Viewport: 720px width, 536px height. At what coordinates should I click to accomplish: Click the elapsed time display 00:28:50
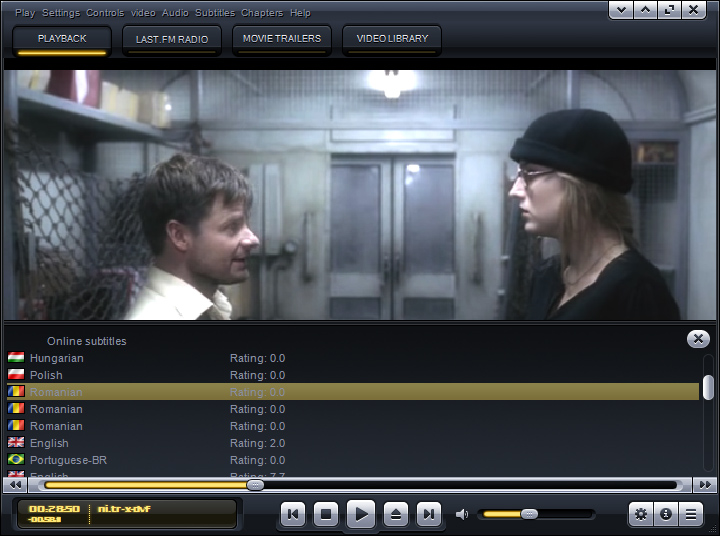[x=54, y=509]
